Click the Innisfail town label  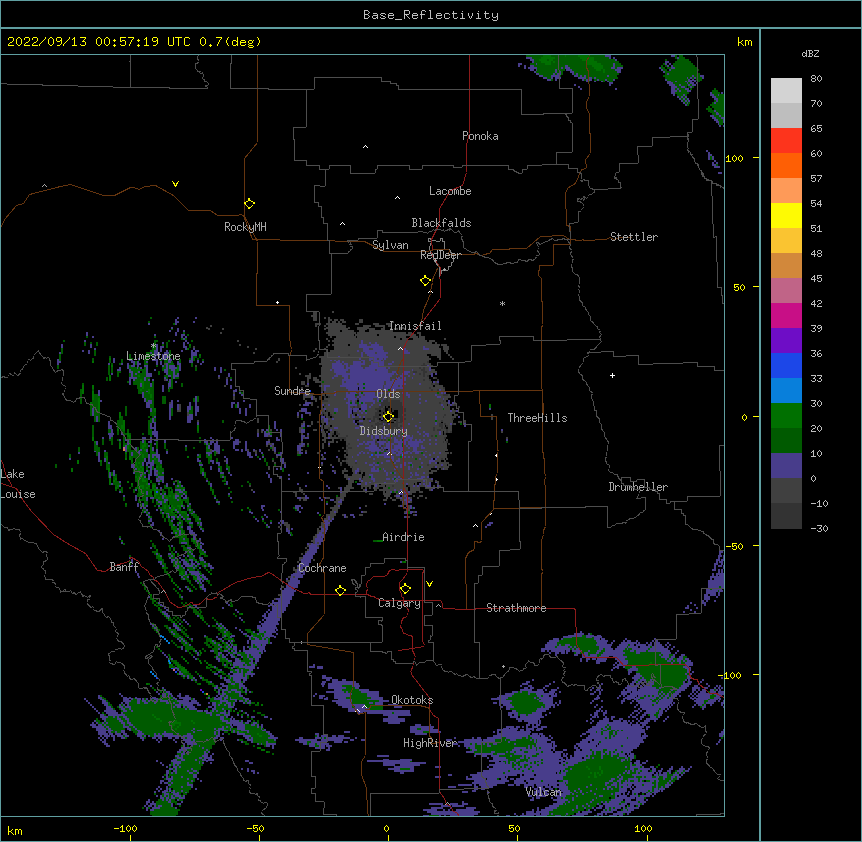coord(415,326)
